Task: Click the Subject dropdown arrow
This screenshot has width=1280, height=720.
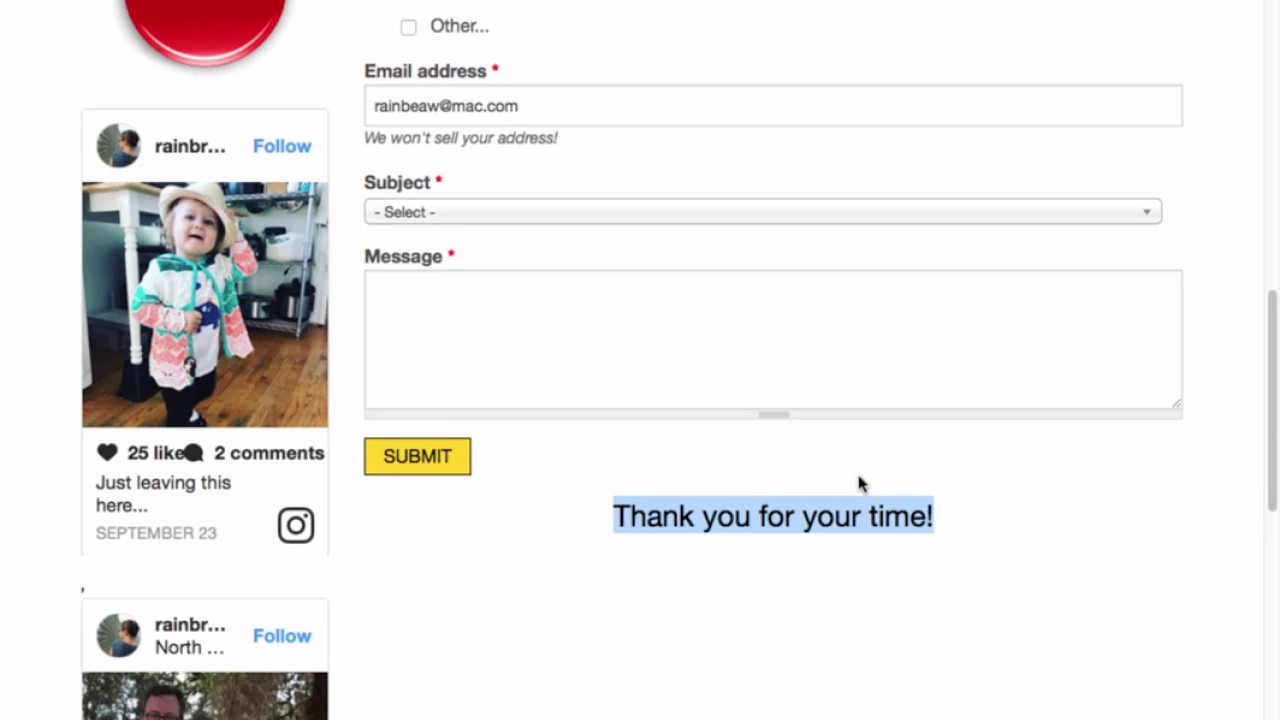Action: tap(1147, 212)
